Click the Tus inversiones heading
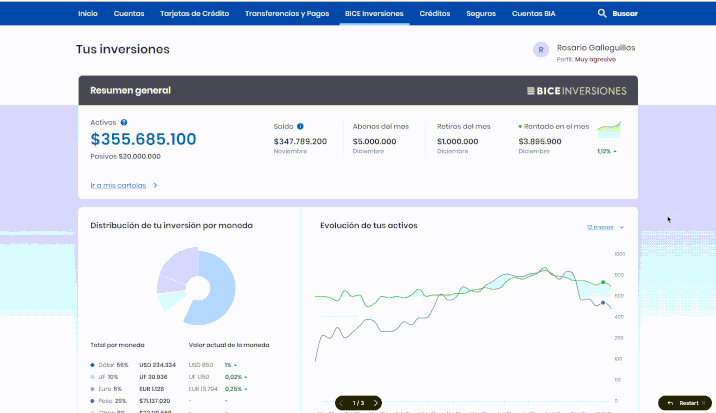Viewport: 716px width, 413px height. click(x=123, y=49)
